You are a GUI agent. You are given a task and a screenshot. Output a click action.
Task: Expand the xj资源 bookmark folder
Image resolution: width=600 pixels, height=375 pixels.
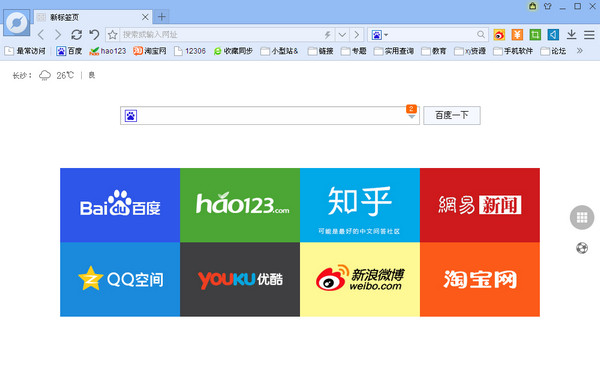point(470,51)
